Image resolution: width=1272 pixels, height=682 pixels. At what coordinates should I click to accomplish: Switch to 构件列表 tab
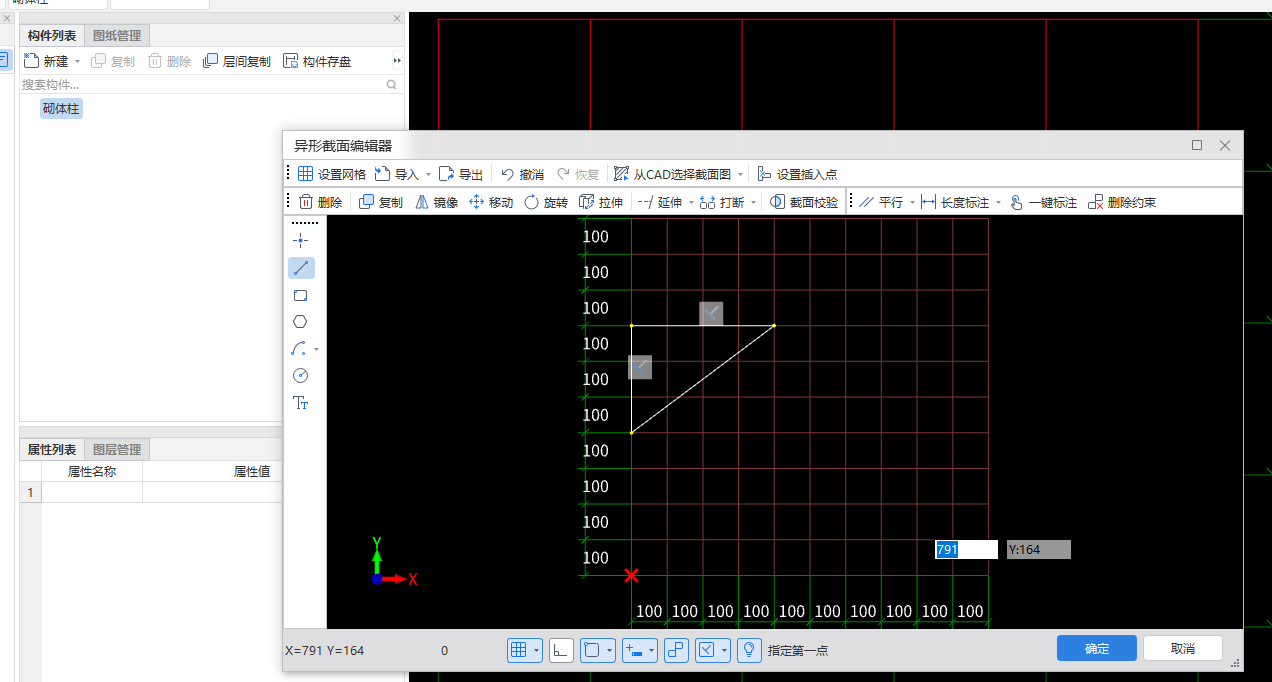(53, 36)
